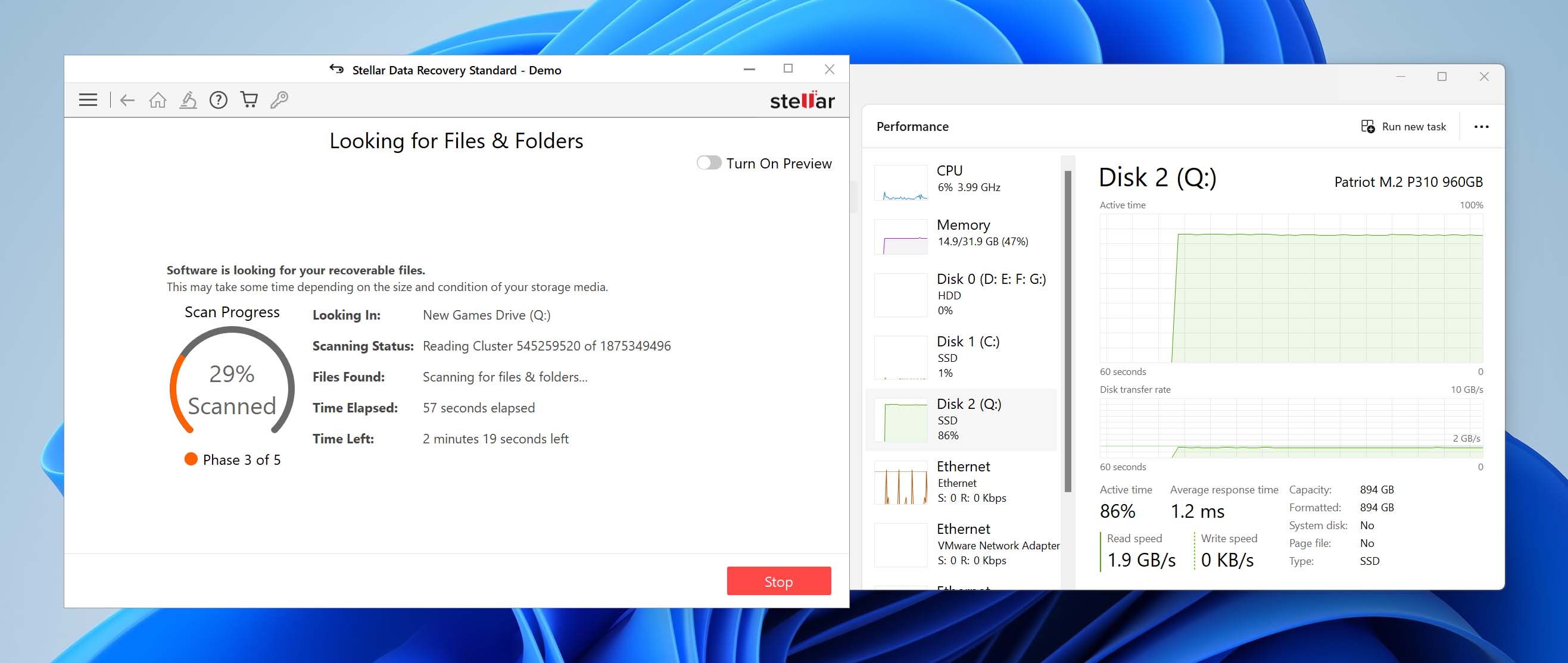1568x663 pixels.
Task: Click the CPU usage mini graph thumbnail
Action: click(901, 183)
